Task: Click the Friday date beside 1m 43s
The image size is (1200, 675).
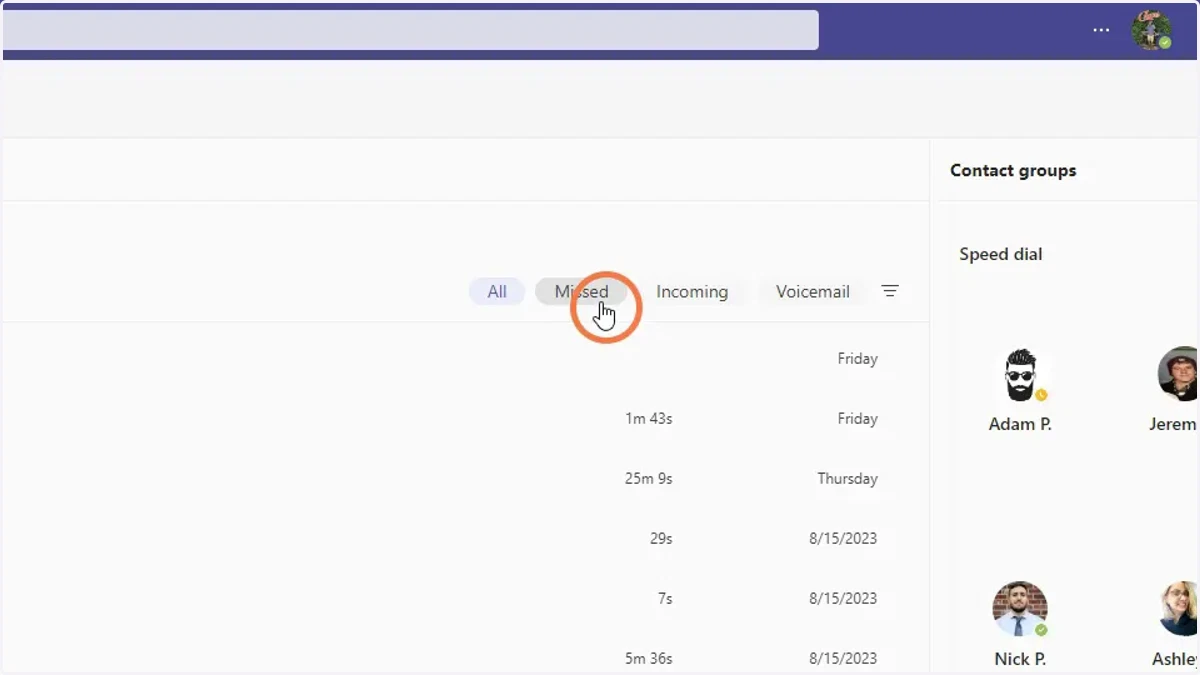Action: point(857,418)
